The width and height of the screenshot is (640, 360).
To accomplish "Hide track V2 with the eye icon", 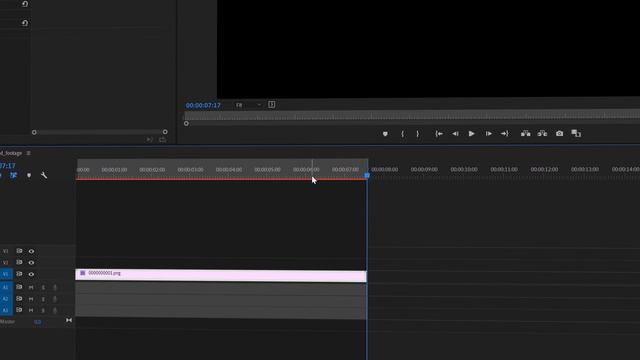I will tap(31, 263).
